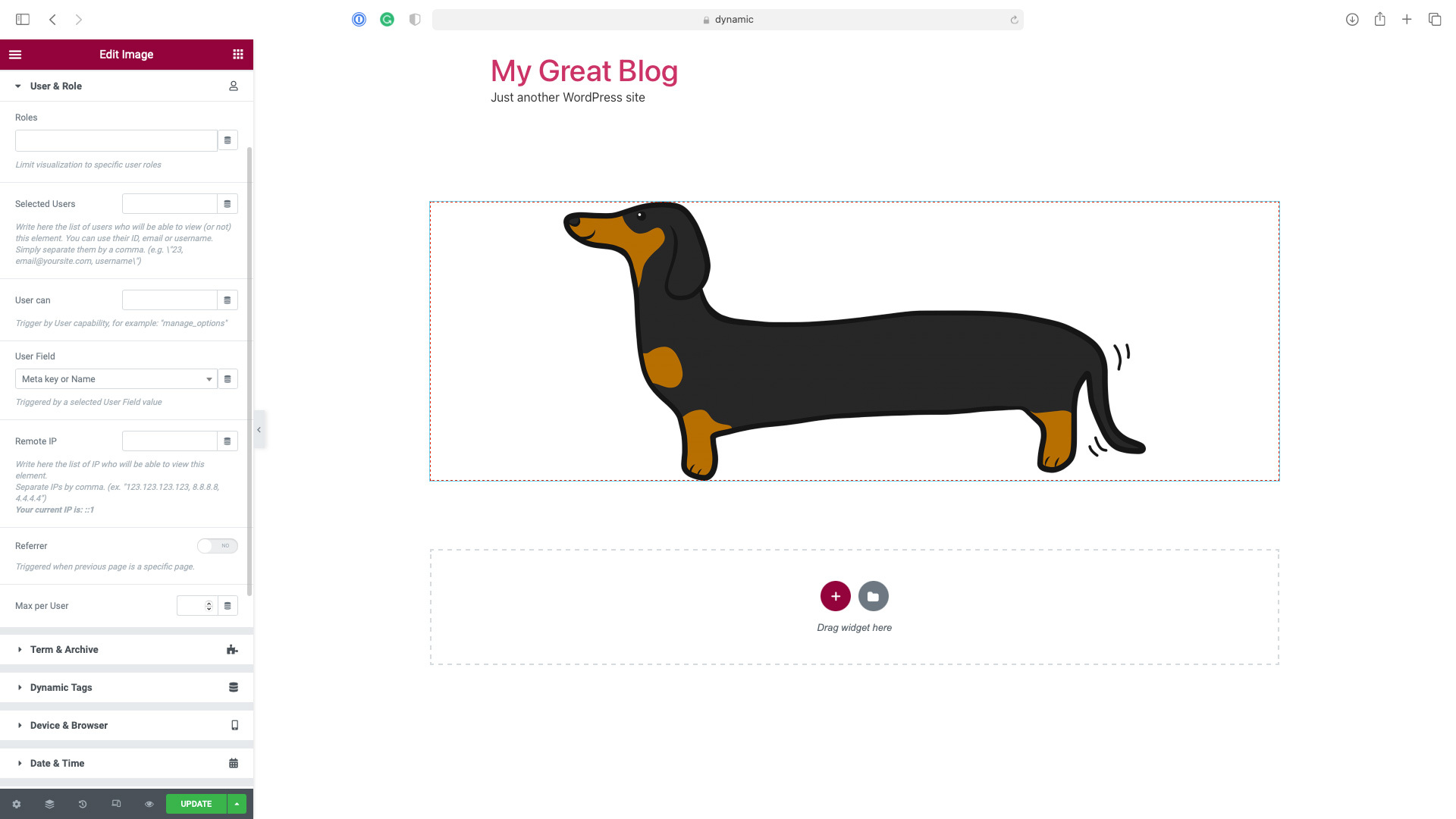Click the dachshund image on the canvas
This screenshot has height=819, width=1456.
click(x=853, y=340)
